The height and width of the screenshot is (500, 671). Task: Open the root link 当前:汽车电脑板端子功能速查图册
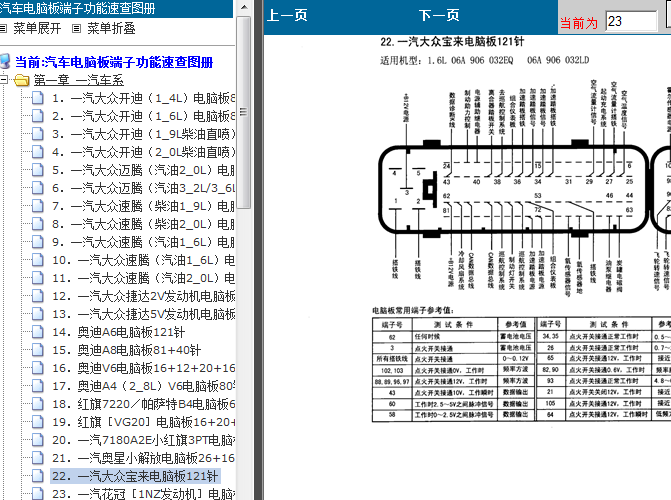(x=114, y=62)
